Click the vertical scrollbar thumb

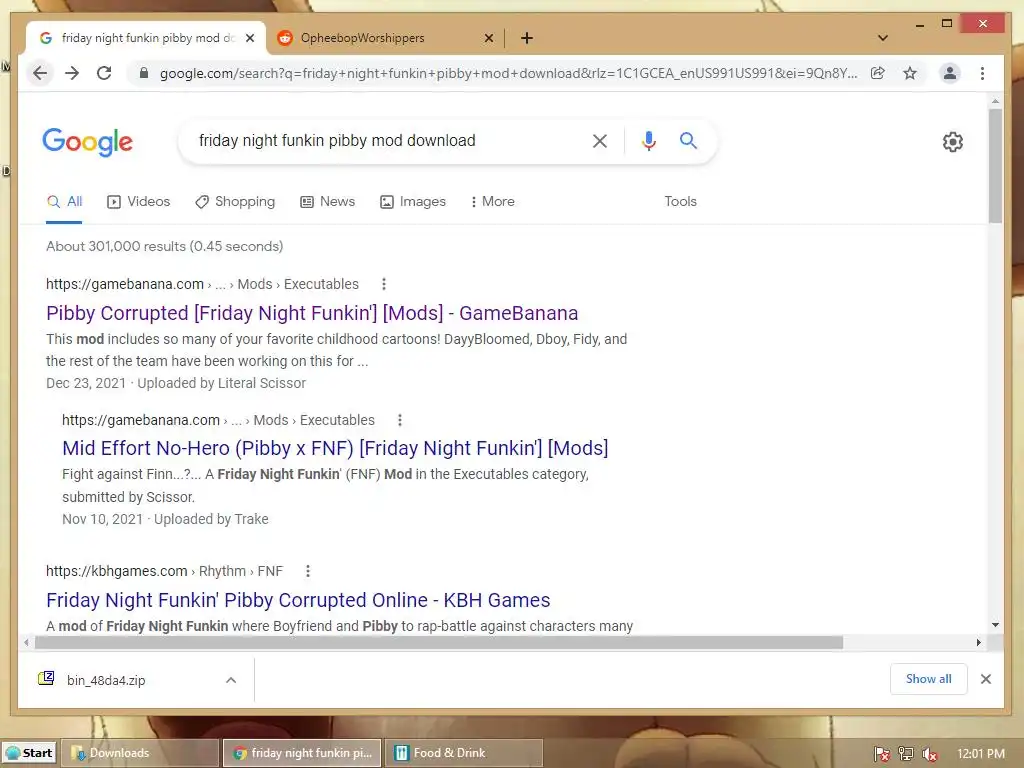995,166
